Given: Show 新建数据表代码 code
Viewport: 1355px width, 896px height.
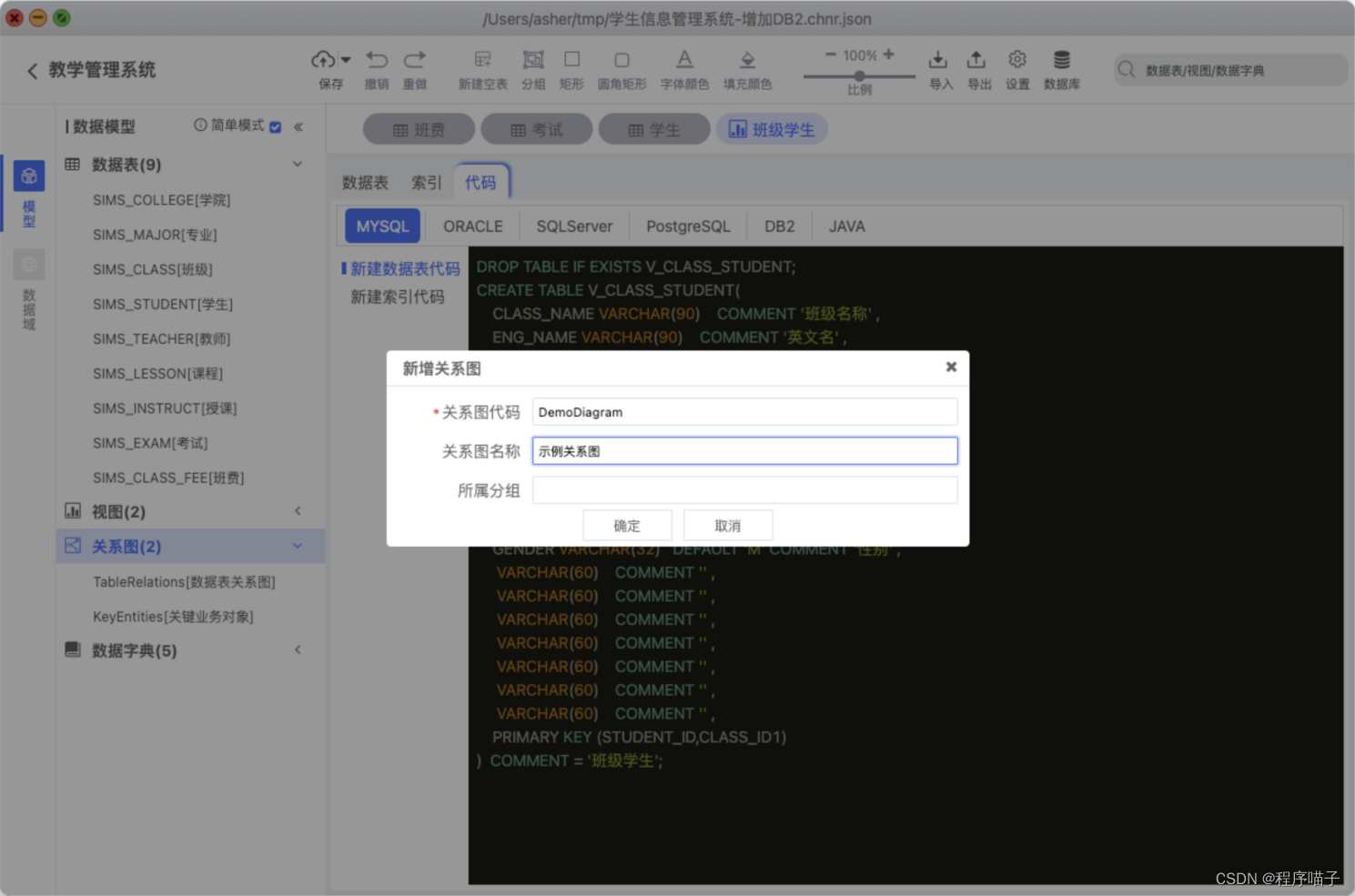Looking at the screenshot, I should 405,268.
